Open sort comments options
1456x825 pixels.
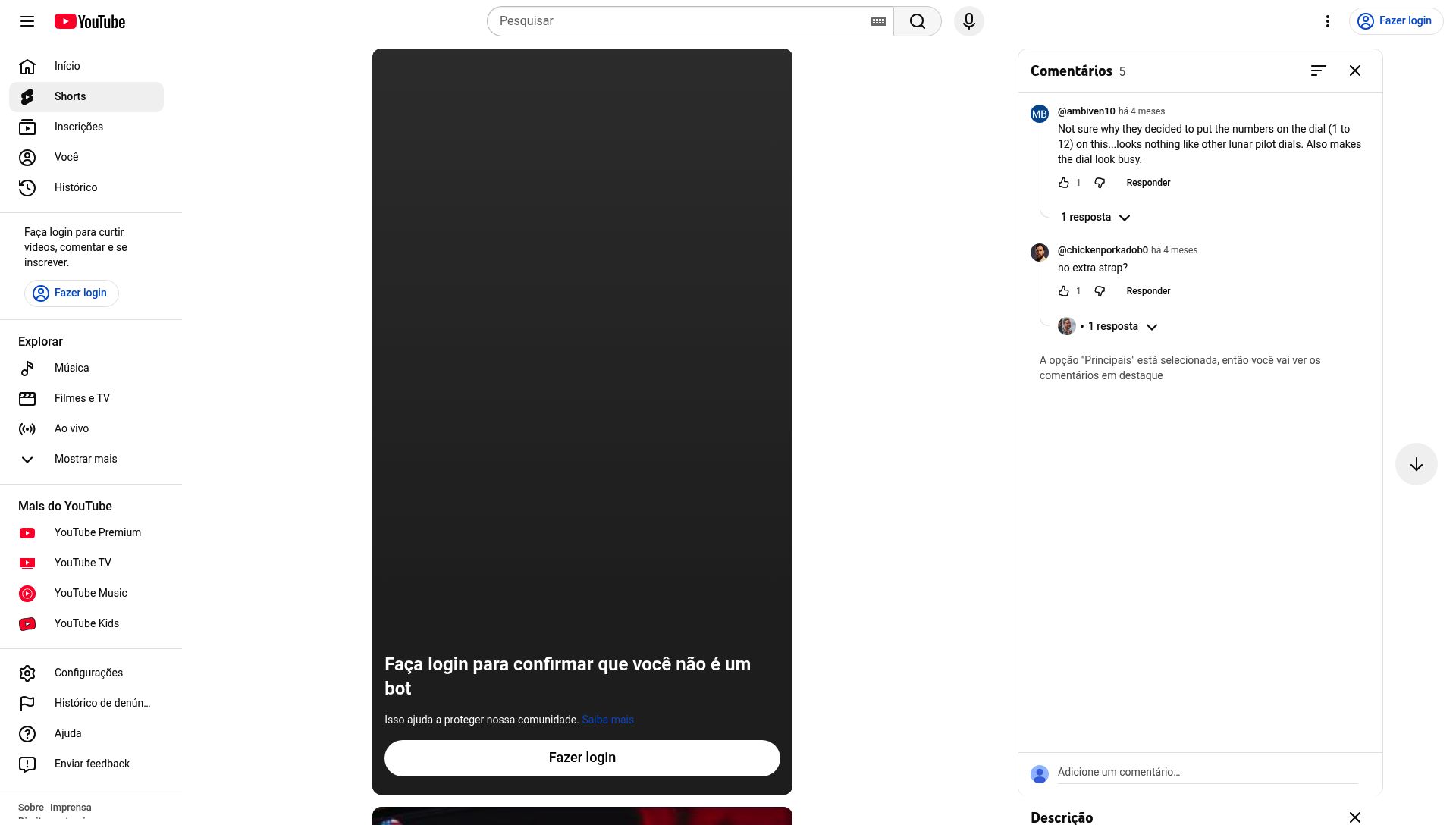pos(1318,71)
